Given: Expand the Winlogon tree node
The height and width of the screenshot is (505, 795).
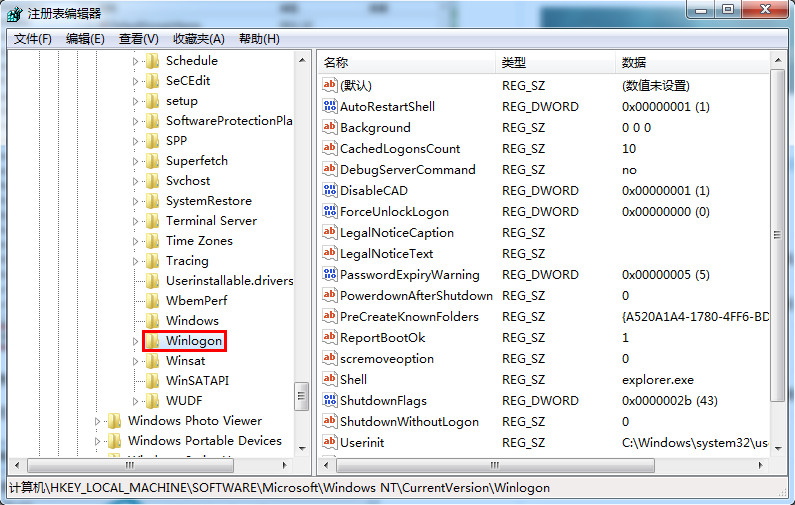Looking at the screenshot, I should point(136,341).
